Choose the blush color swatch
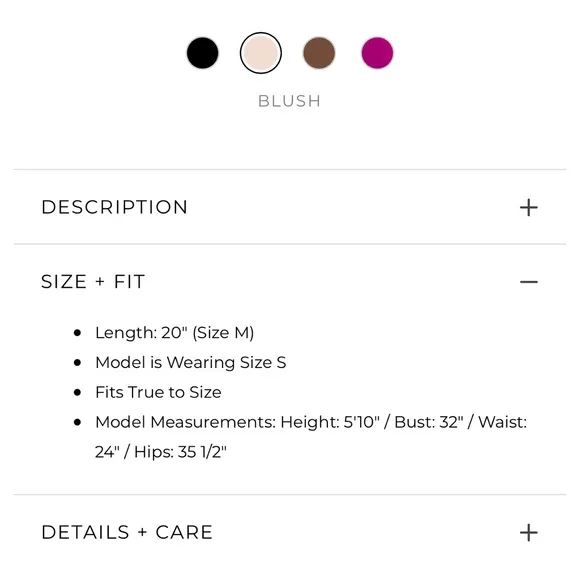The image size is (580, 580). coord(261,53)
